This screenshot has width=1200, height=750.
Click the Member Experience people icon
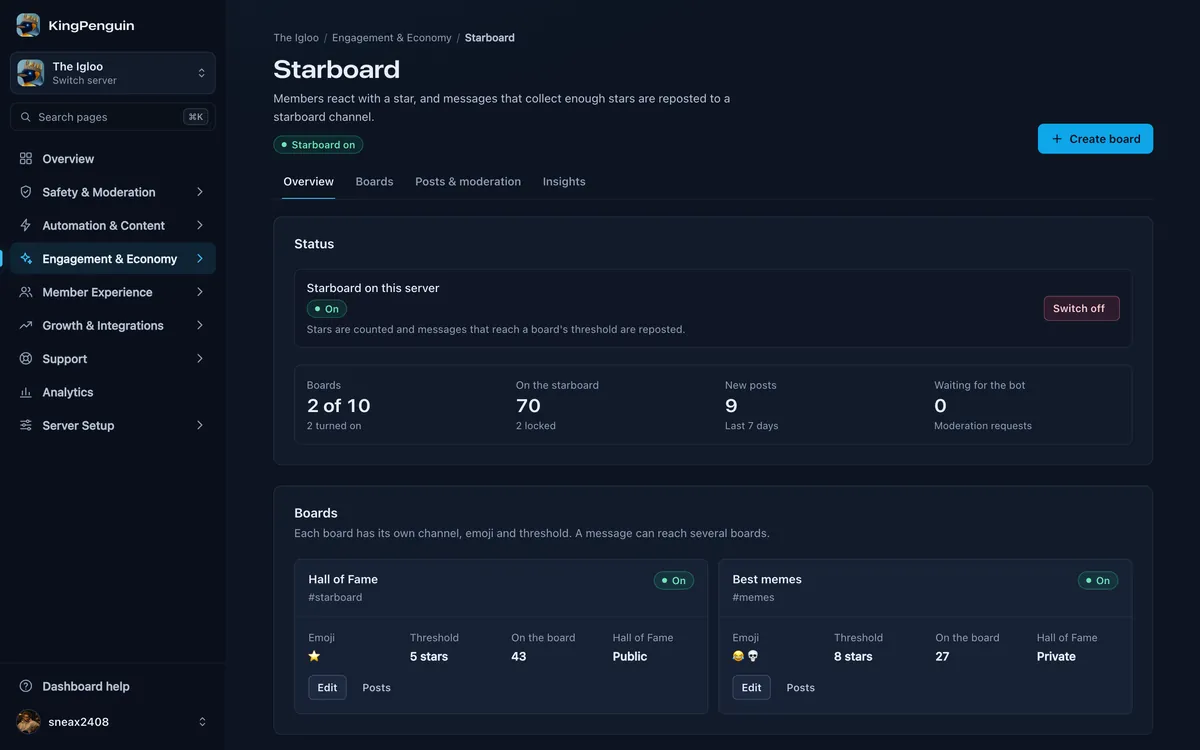pyautogui.click(x=26, y=292)
